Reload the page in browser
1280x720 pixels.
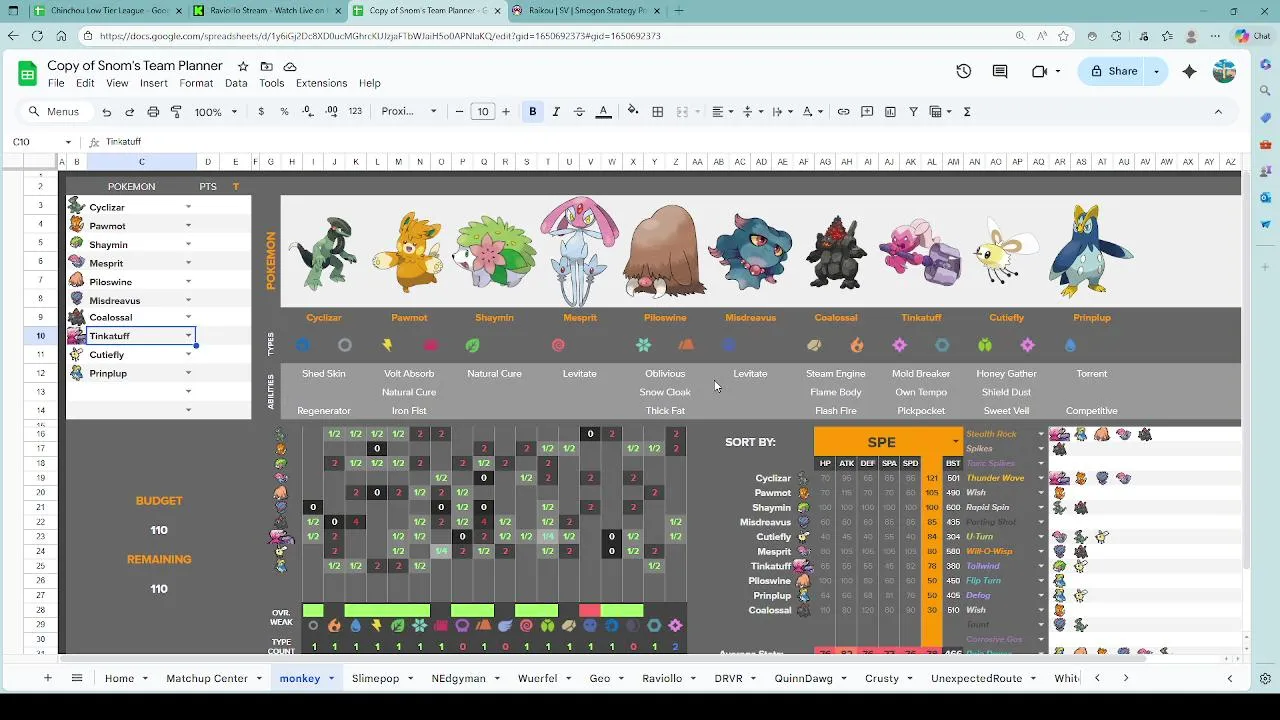(x=36, y=36)
